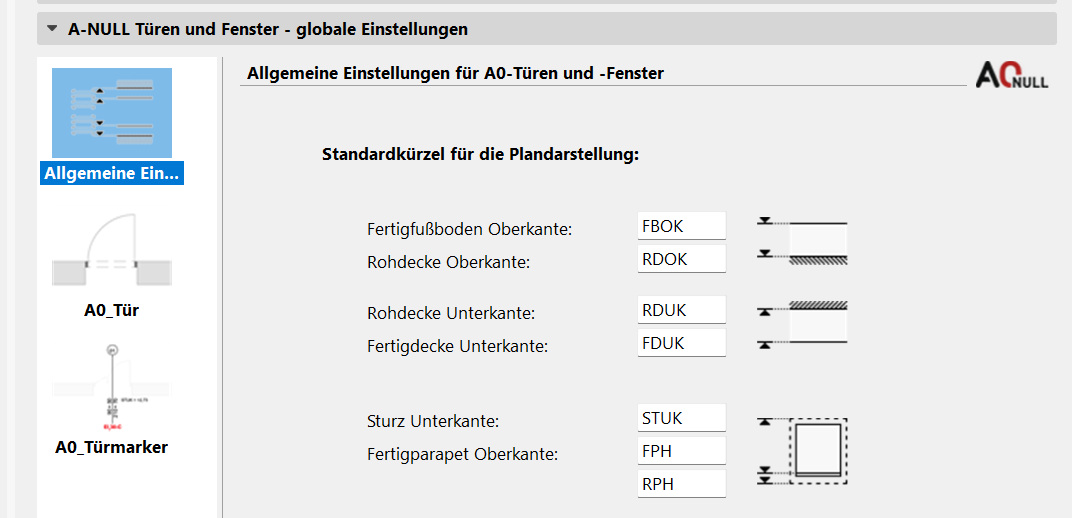Click the RPH abbreviation input field
The height and width of the screenshot is (518, 1072).
click(682, 484)
